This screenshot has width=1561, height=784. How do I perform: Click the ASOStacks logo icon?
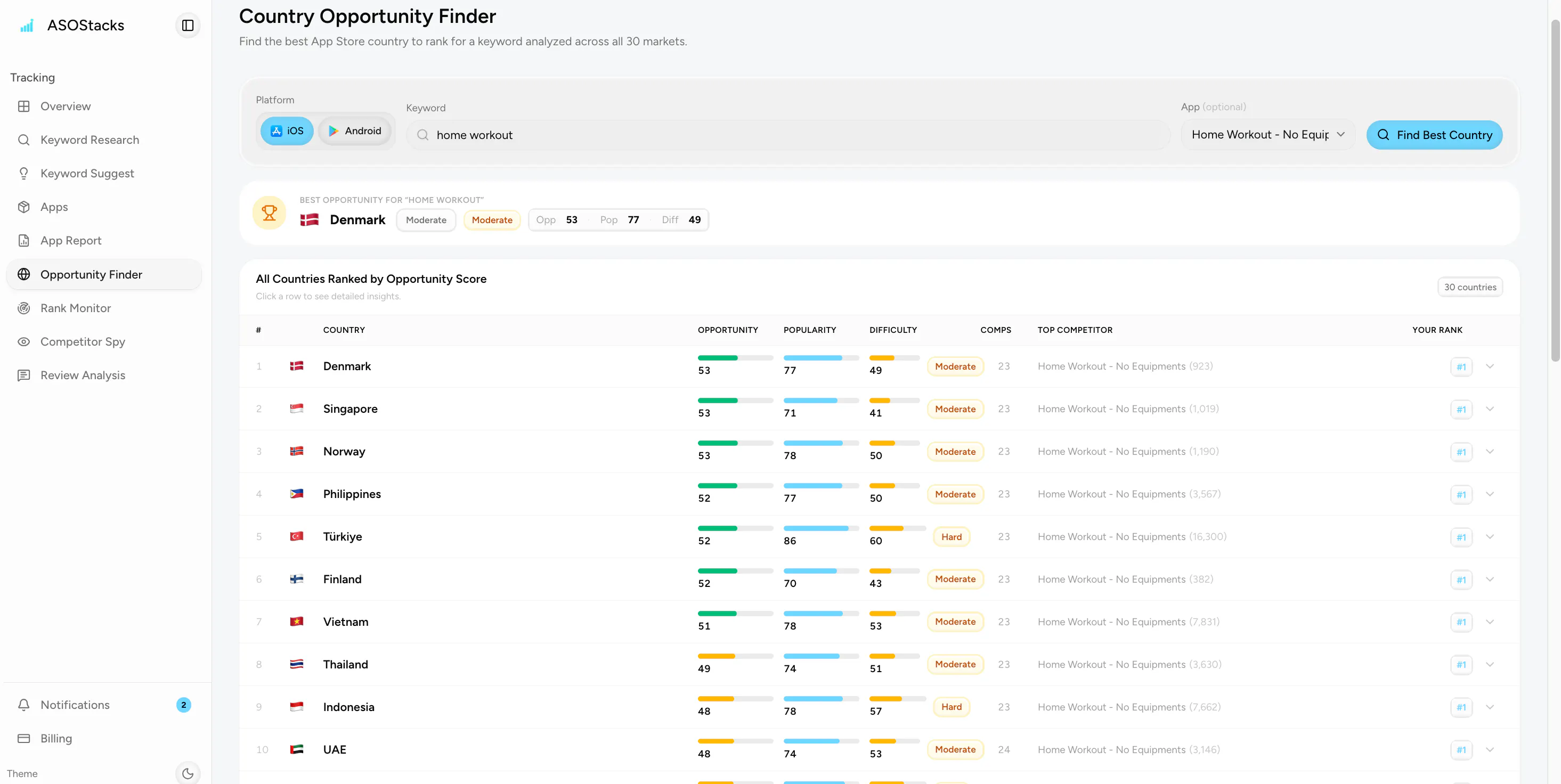point(27,26)
